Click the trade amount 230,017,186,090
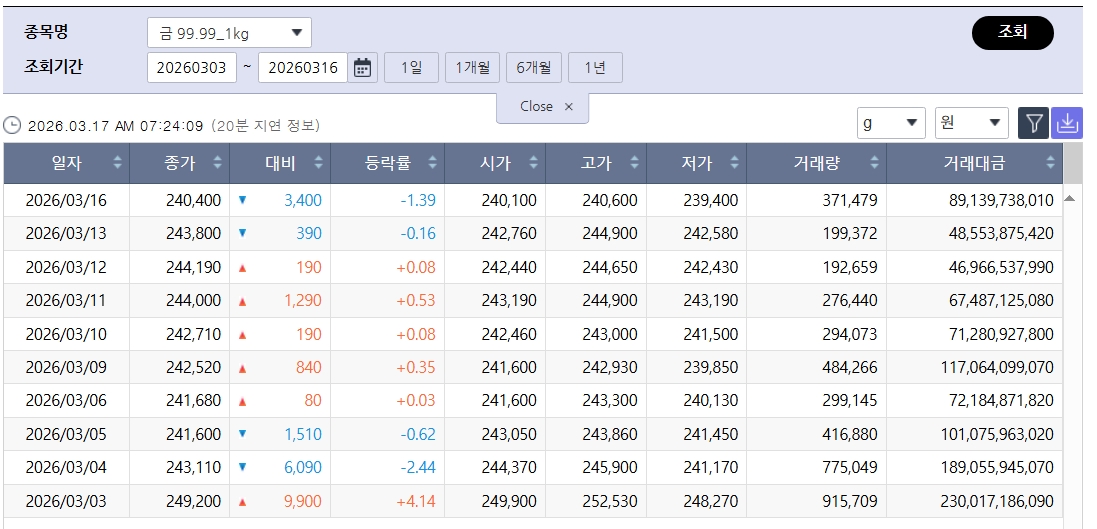This screenshot has height=529, width=1097. (x=997, y=502)
